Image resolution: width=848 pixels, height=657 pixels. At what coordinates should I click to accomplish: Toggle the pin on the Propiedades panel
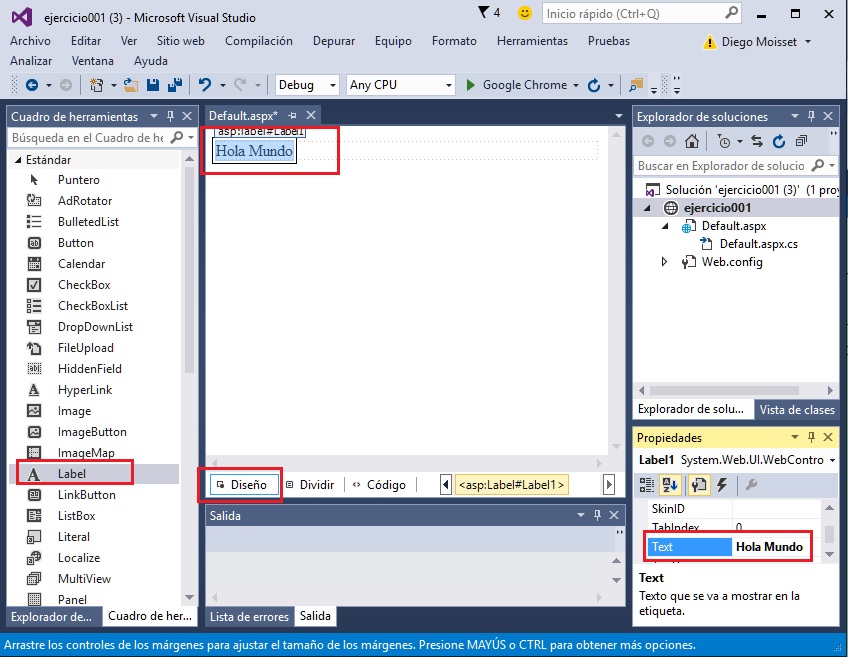[811, 437]
